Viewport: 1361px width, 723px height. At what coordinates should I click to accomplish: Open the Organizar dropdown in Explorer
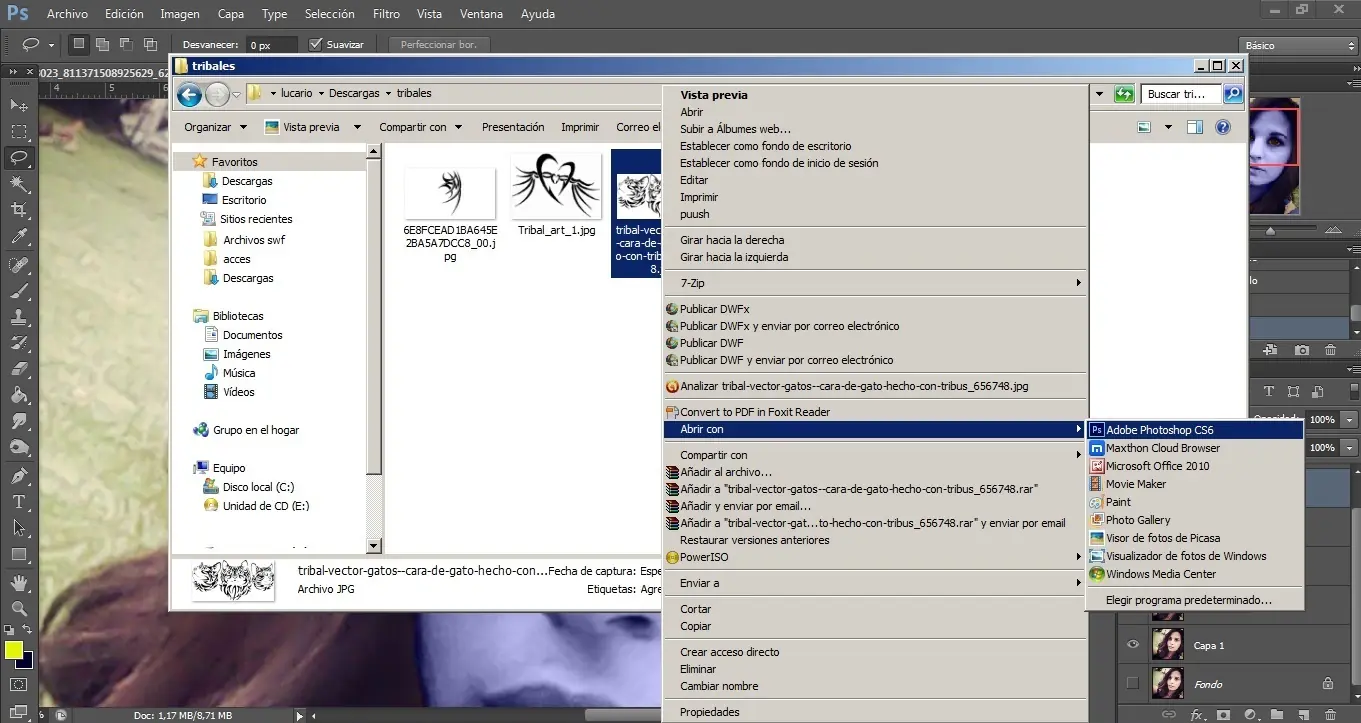[215, 127]
